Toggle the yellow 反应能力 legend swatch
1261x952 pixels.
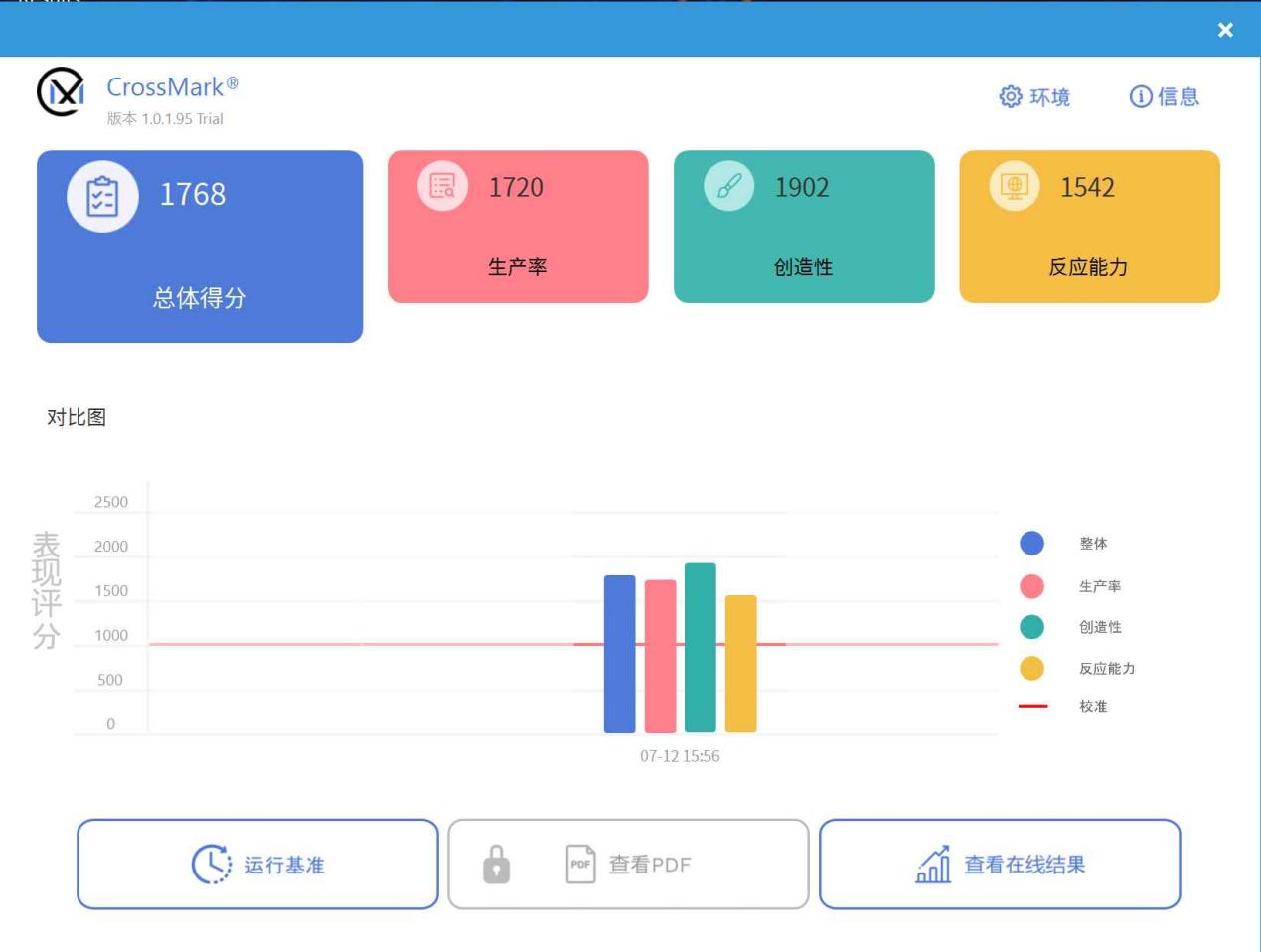[1031, 668]
